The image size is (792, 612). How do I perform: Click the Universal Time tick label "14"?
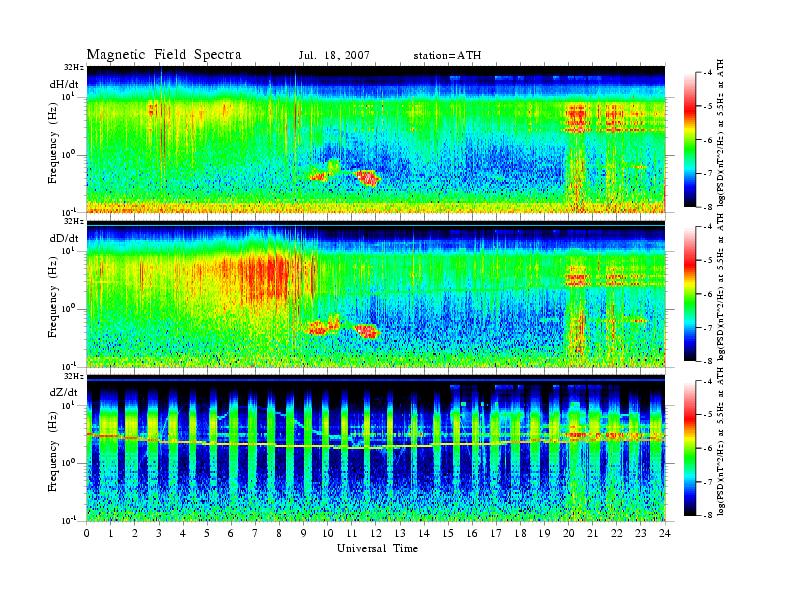(424, 534)
